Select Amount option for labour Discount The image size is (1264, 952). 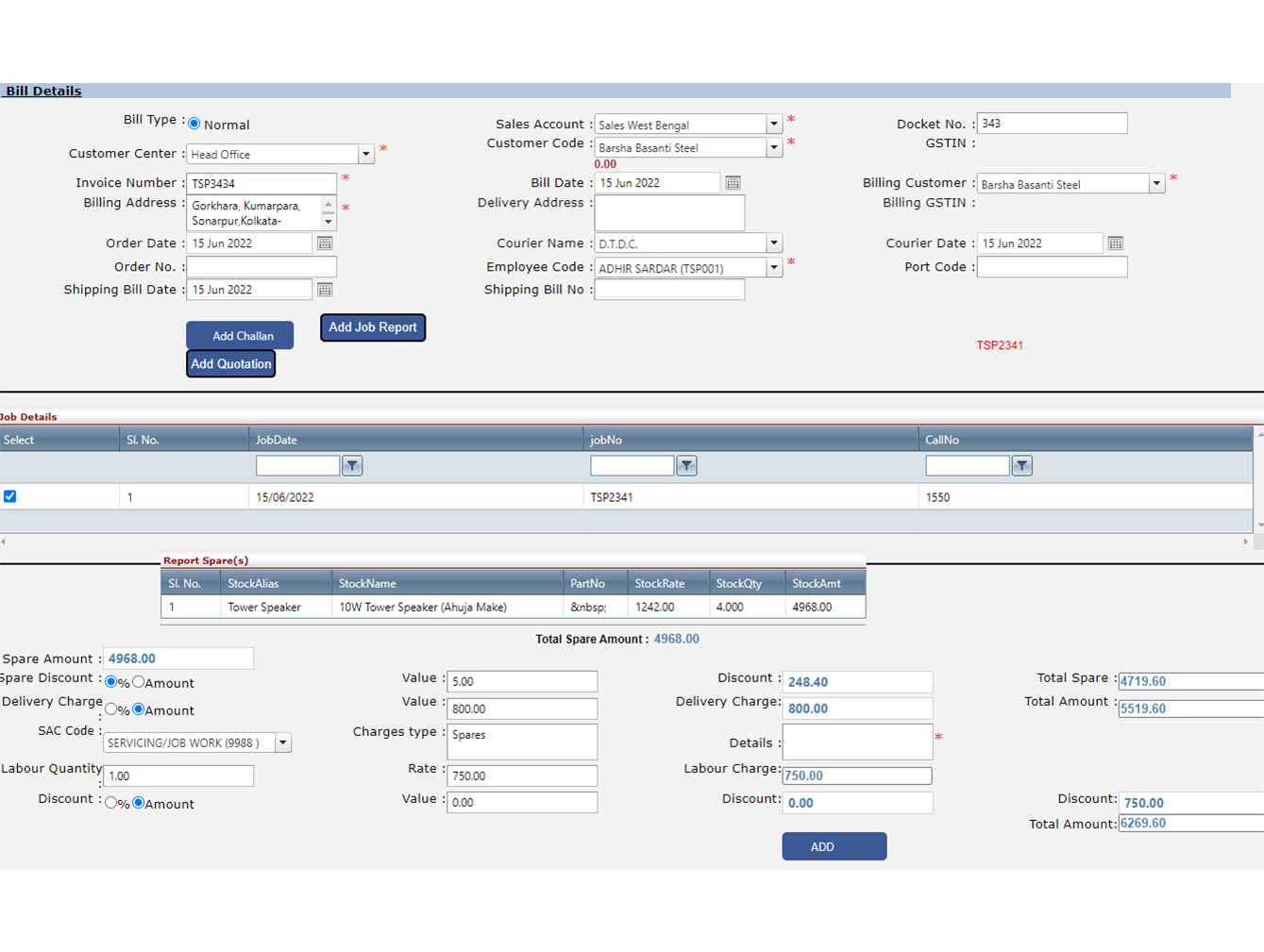139,802
